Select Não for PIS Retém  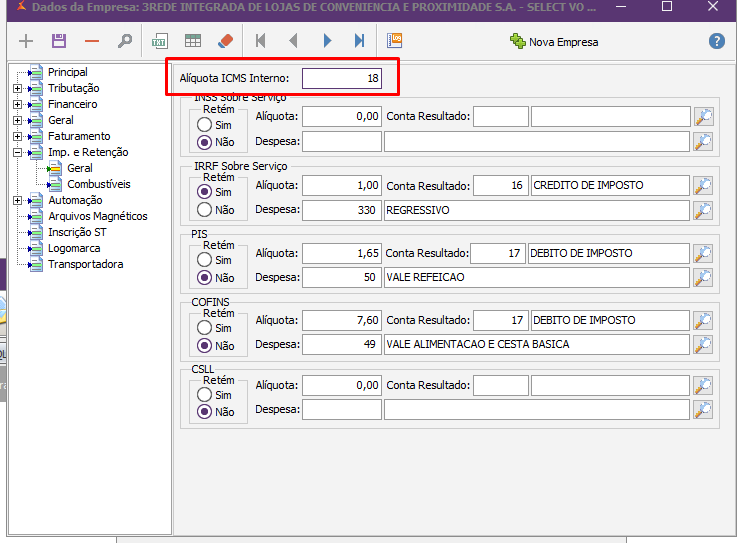point(204,277)
